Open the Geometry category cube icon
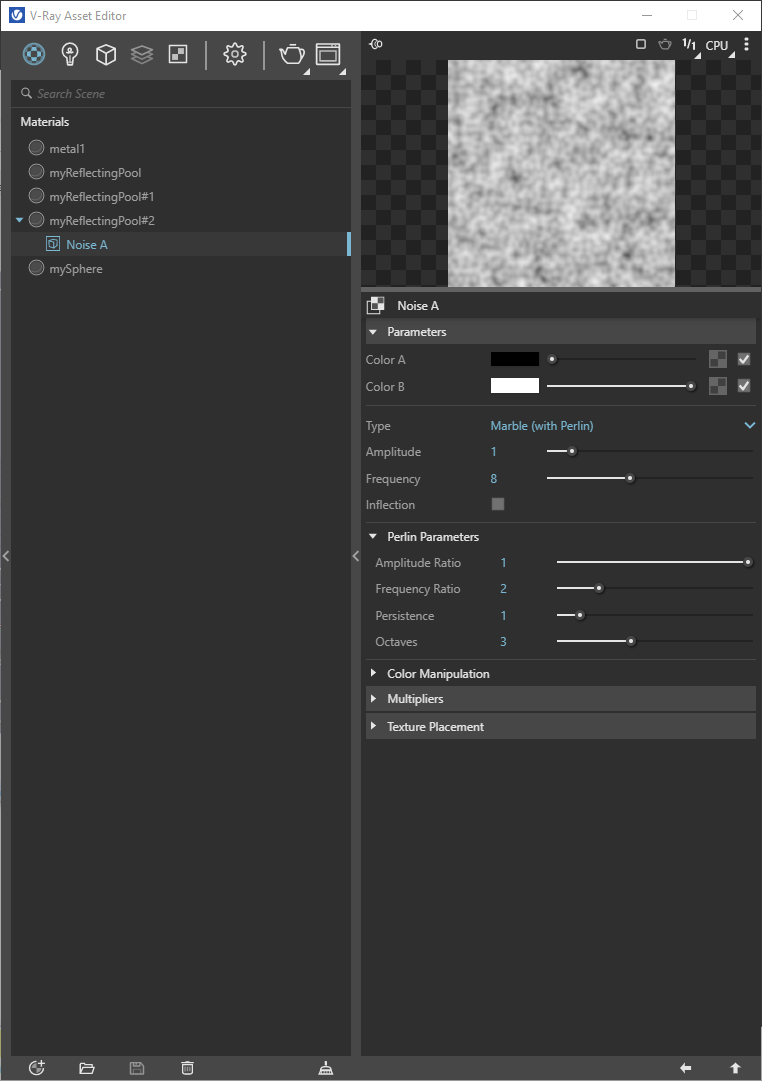762x1081 pixels. 106,54
